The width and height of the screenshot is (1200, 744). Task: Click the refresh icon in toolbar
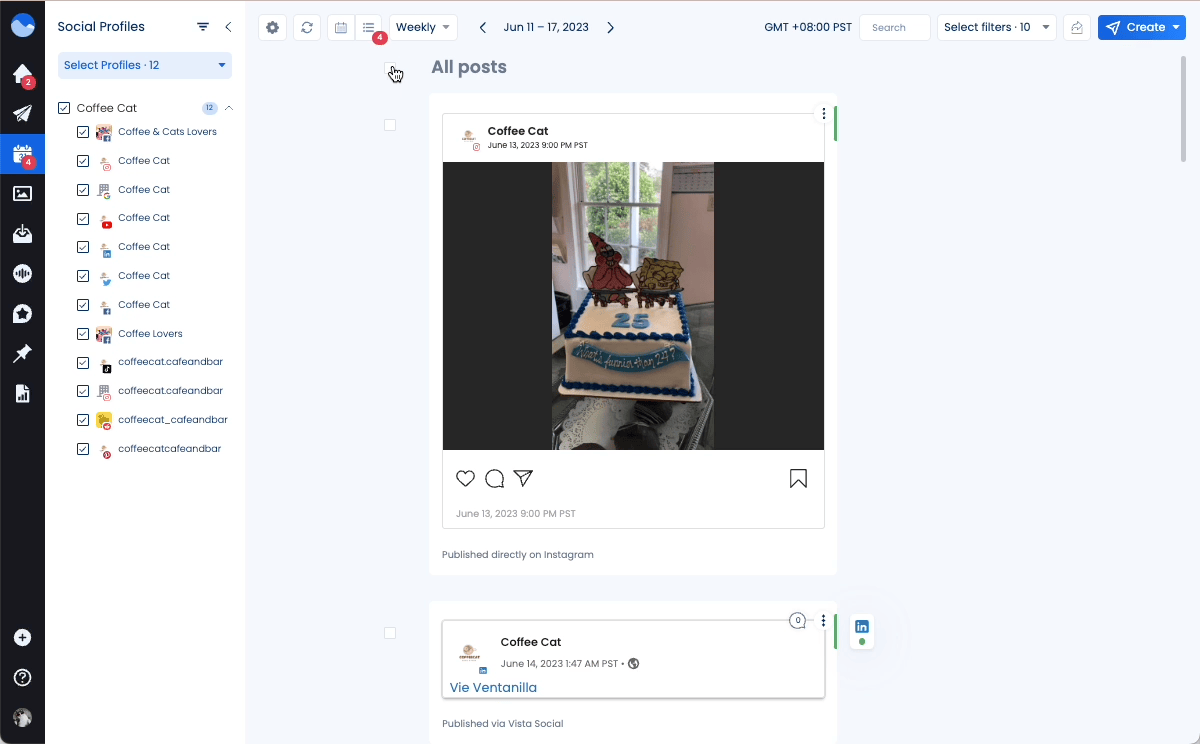pos(307,27)
